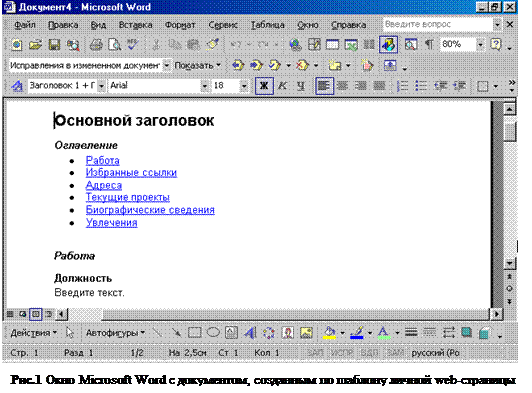
Task: Open the Правка menu
Action: point(63,25)
